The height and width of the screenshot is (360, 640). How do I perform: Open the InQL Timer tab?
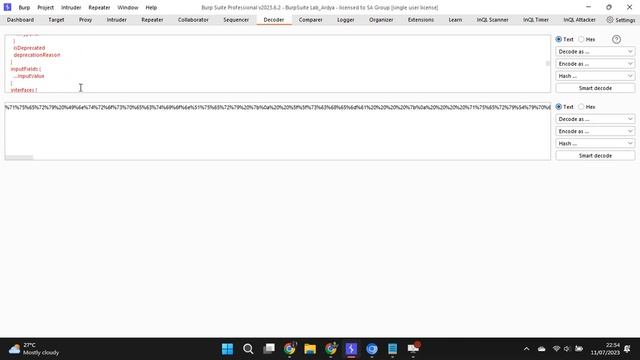[x=536, y=20]
